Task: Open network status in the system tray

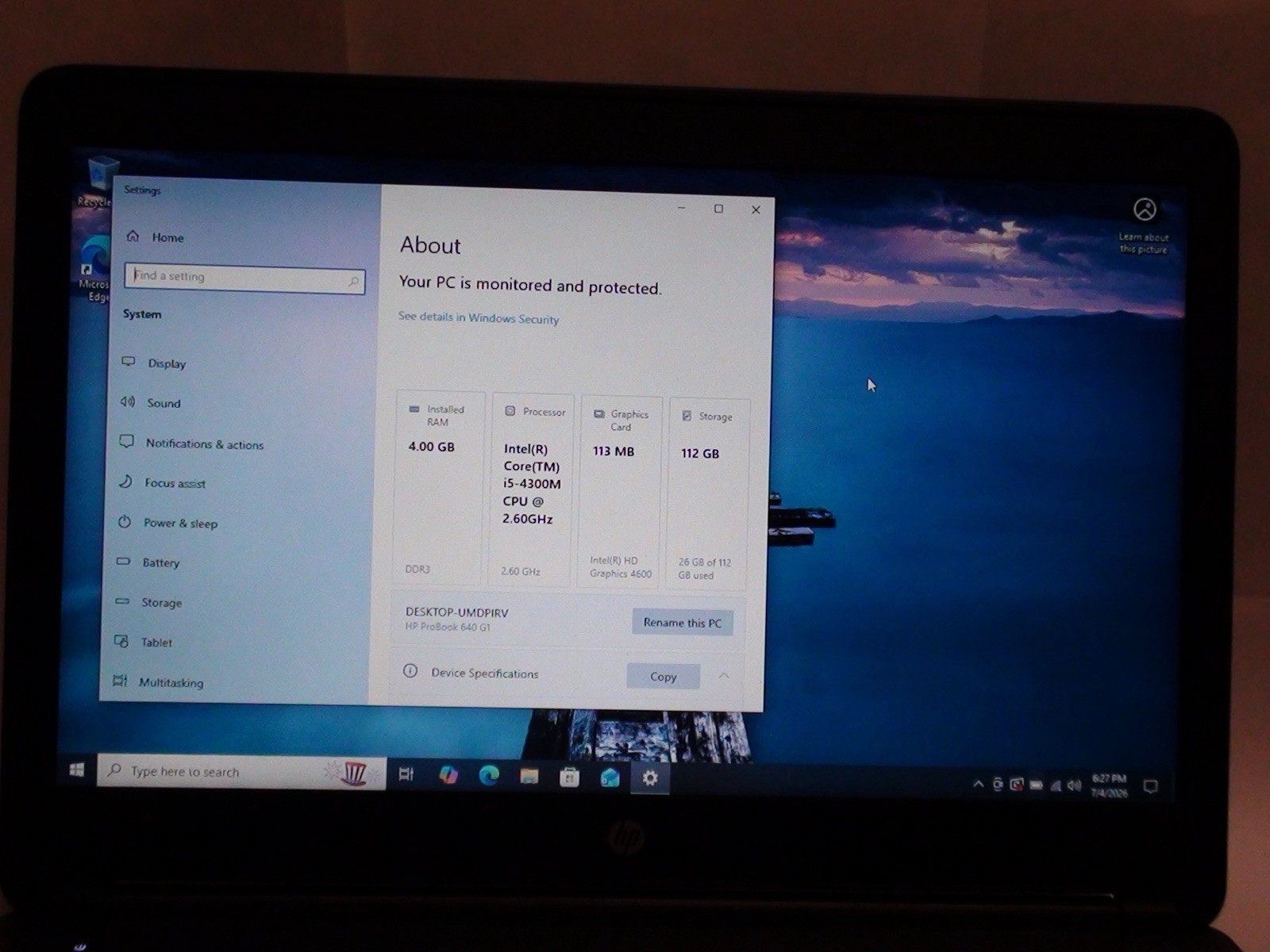Action: [x=1056, y=786]
